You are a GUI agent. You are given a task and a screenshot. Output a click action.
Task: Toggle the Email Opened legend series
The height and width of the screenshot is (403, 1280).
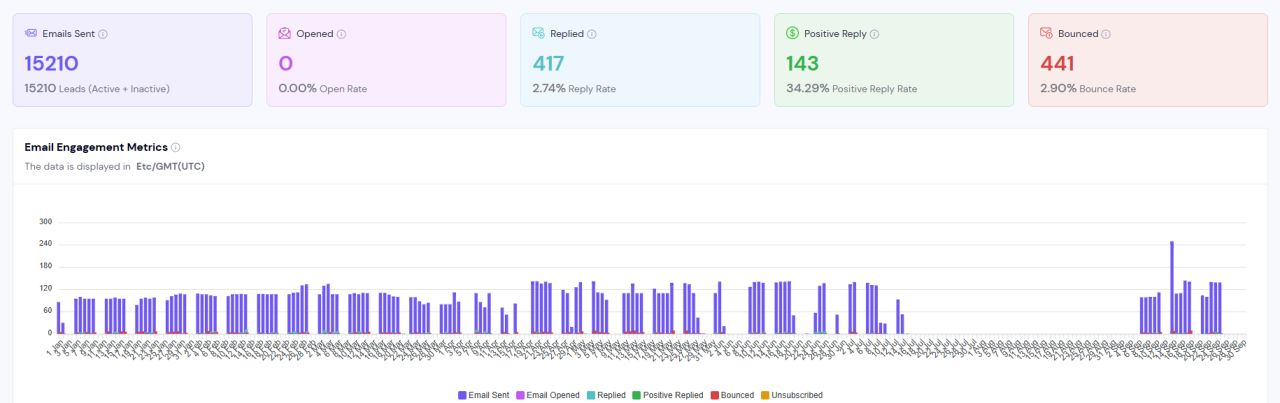coord(548,395)
